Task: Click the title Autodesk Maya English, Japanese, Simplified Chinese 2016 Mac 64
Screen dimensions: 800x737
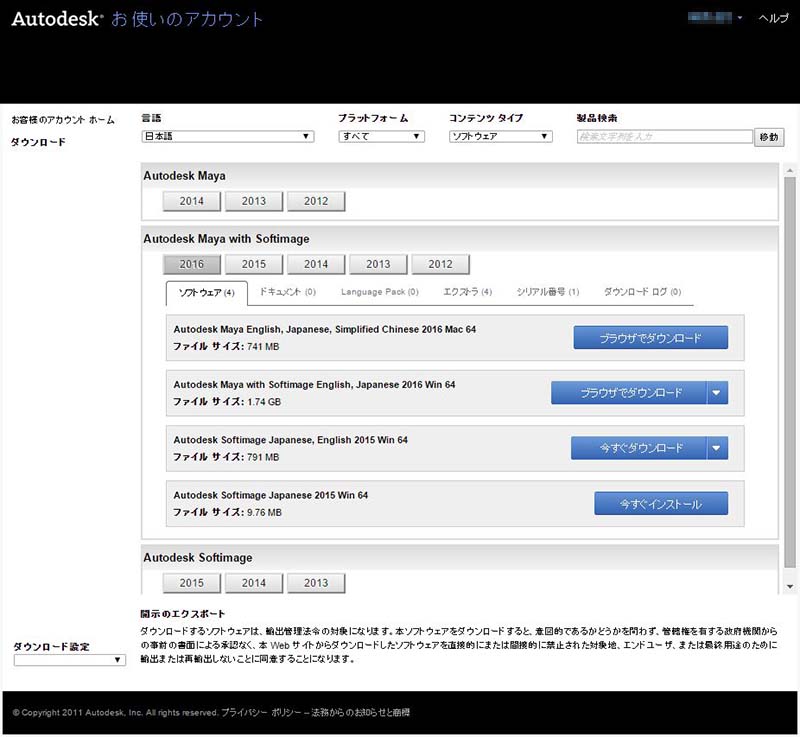Action: (324, 329)
